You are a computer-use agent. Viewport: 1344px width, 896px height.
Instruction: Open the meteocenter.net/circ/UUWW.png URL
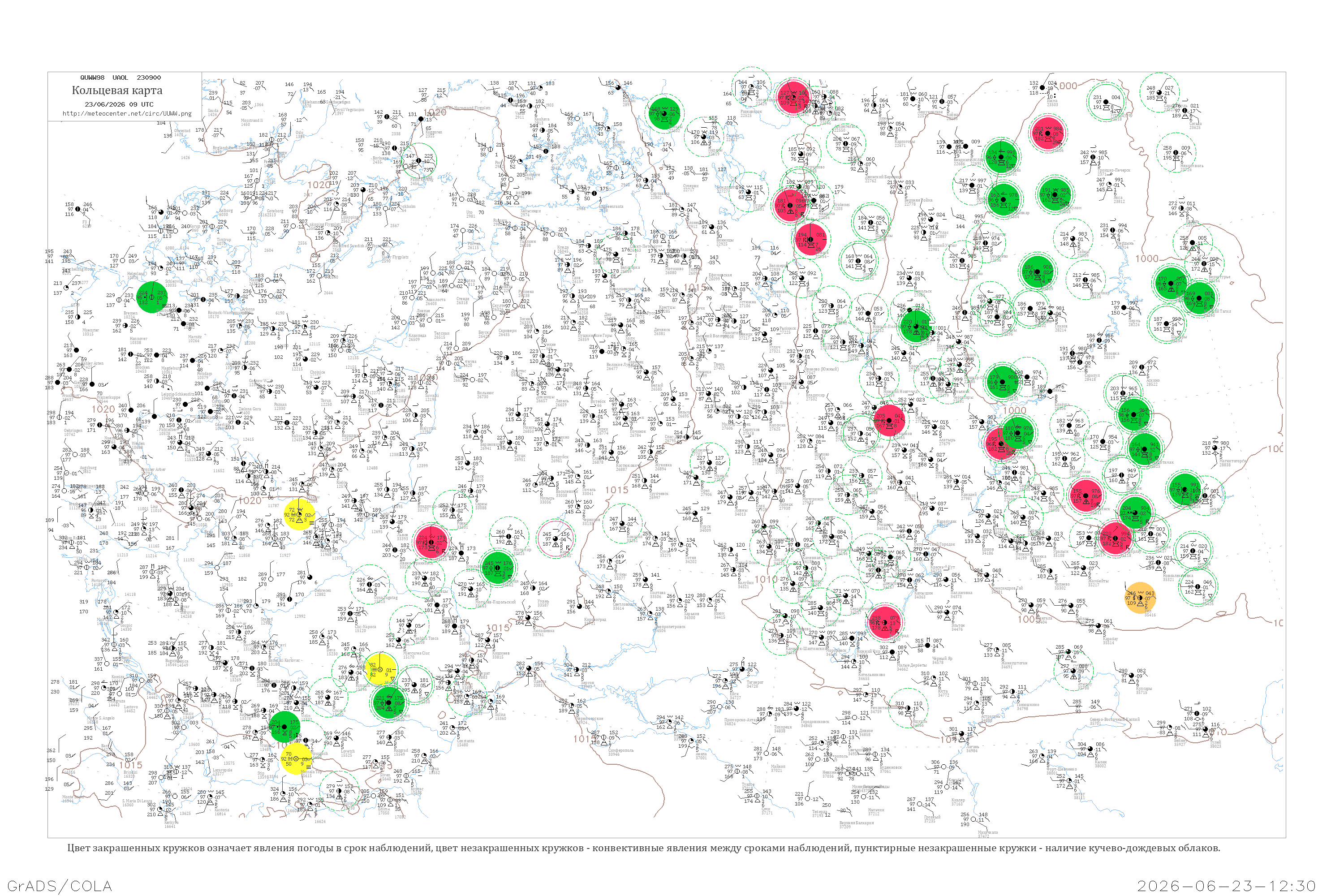[127, 113]
